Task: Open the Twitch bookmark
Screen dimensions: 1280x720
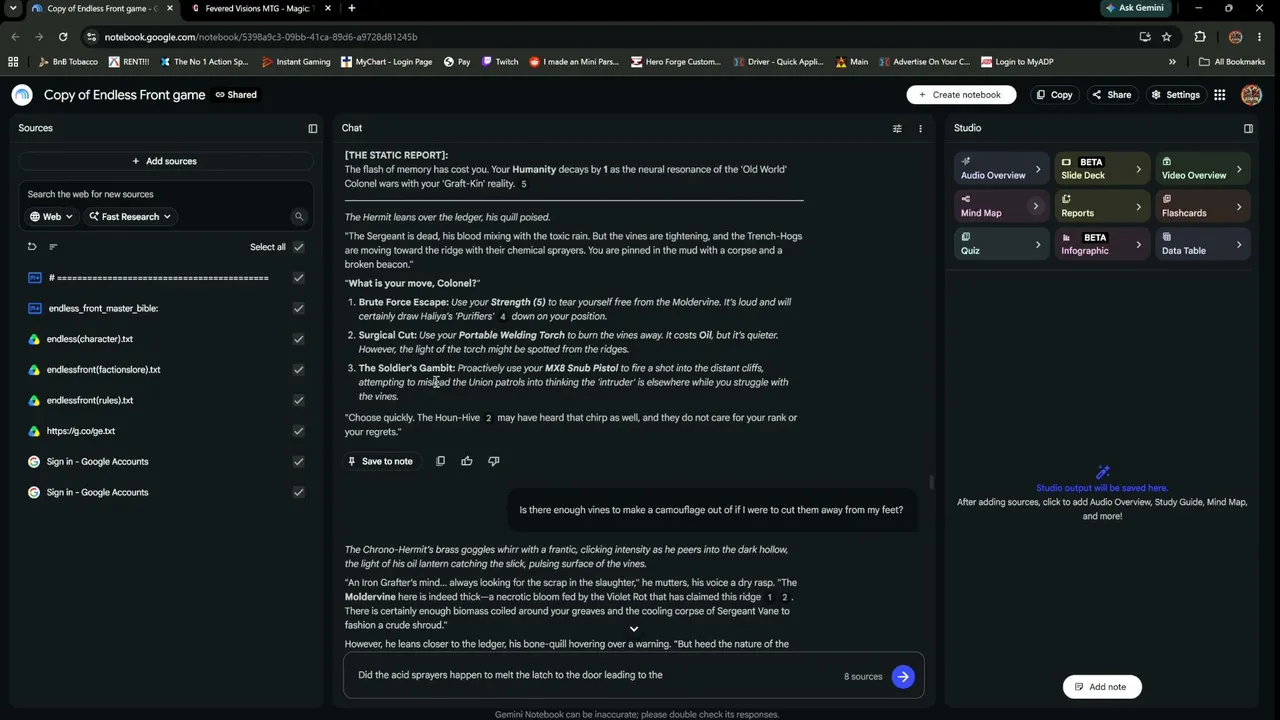Action: pos(500,62)
